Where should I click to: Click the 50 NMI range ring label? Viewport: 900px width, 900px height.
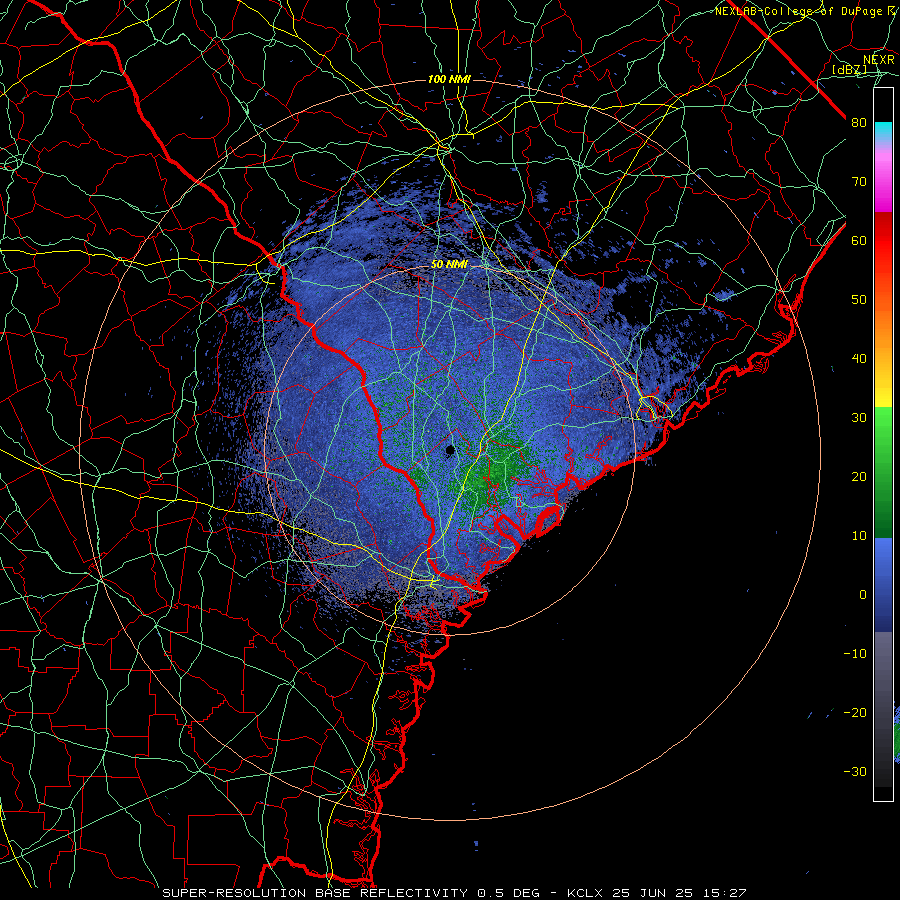449,265
